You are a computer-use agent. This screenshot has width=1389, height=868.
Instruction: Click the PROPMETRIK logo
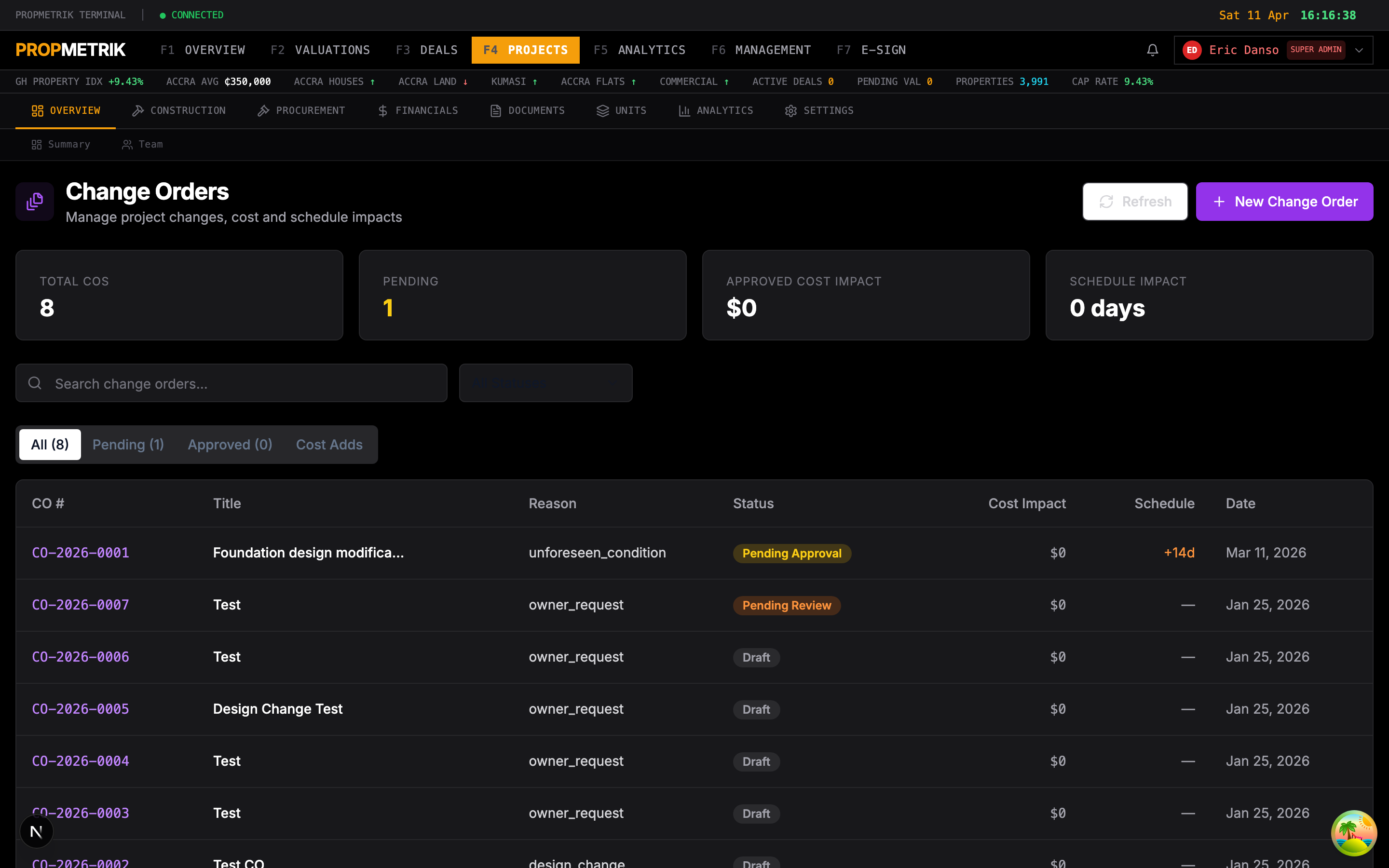(70, 50)
